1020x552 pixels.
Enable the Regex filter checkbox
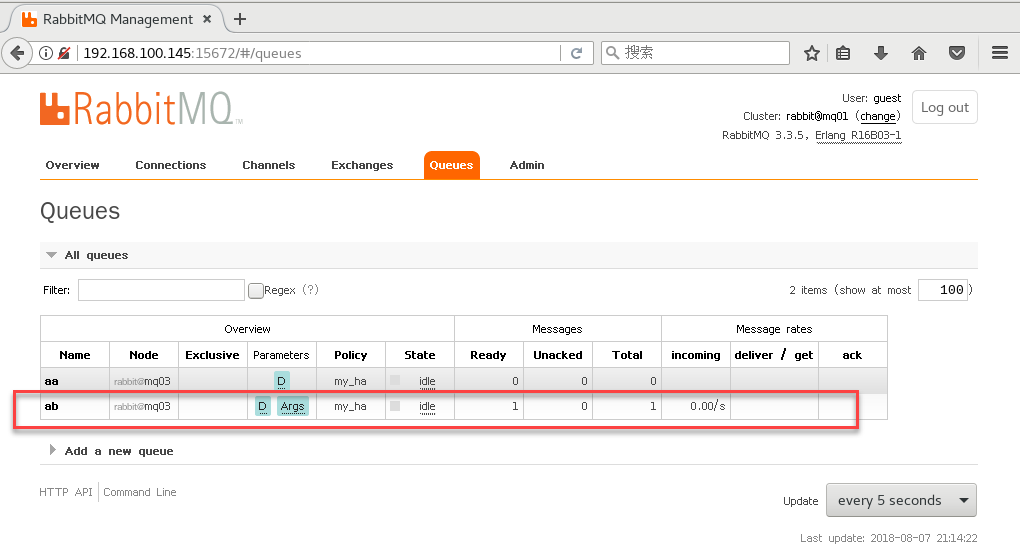coord(256,291)
